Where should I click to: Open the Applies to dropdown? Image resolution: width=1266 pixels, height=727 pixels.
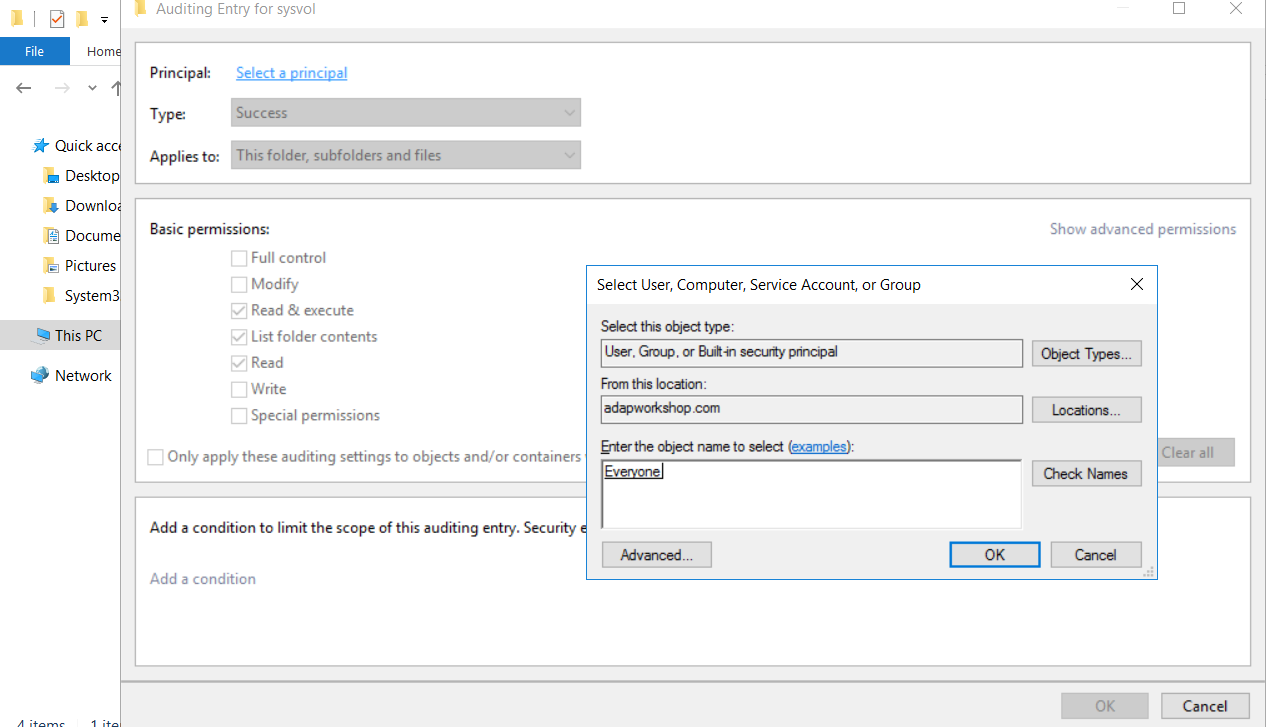click(406, 155)
